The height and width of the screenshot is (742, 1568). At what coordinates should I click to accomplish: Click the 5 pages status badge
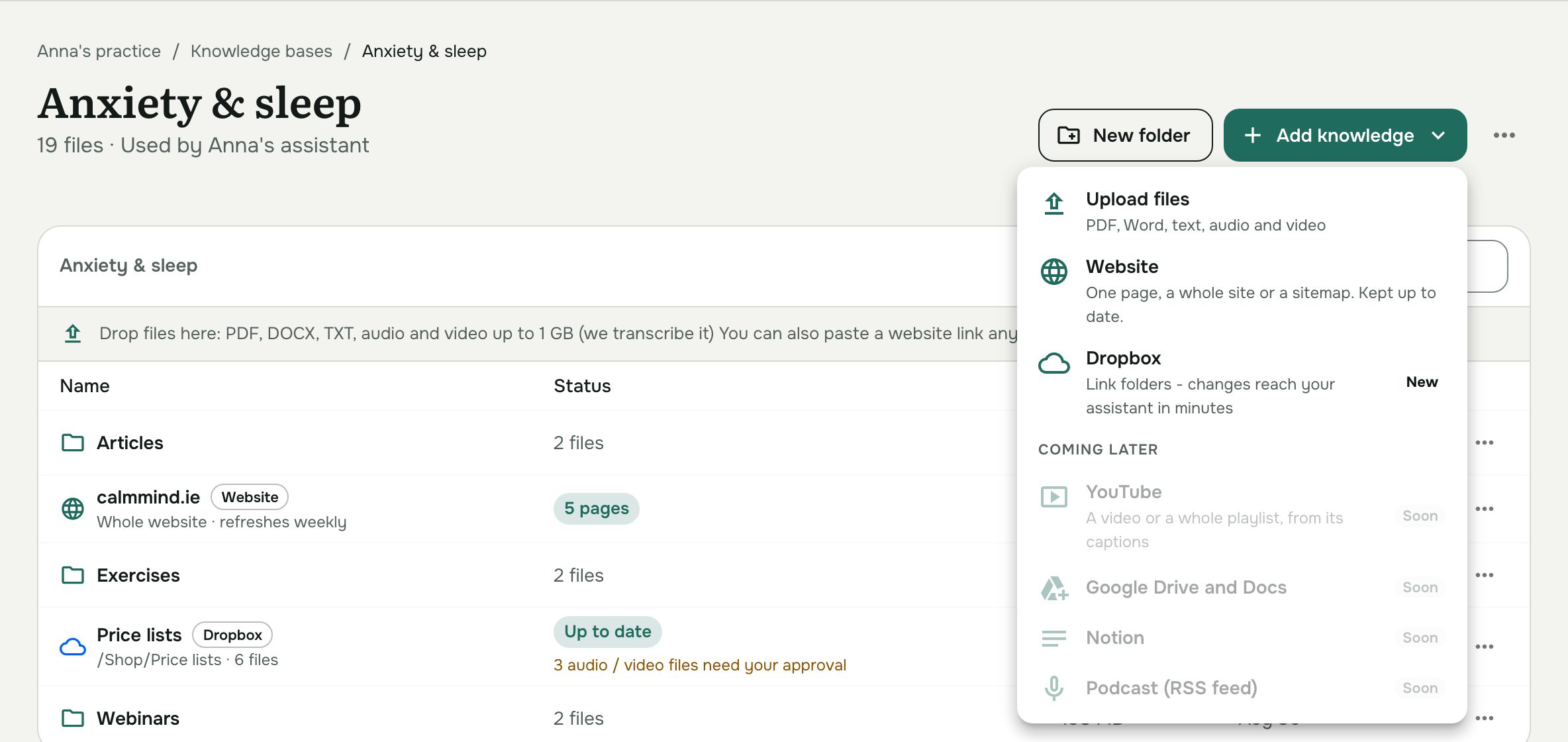596,509
